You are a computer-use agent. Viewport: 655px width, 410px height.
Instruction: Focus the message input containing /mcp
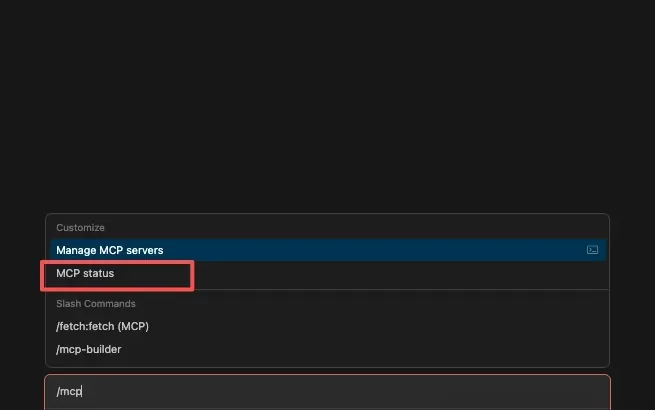327,392
